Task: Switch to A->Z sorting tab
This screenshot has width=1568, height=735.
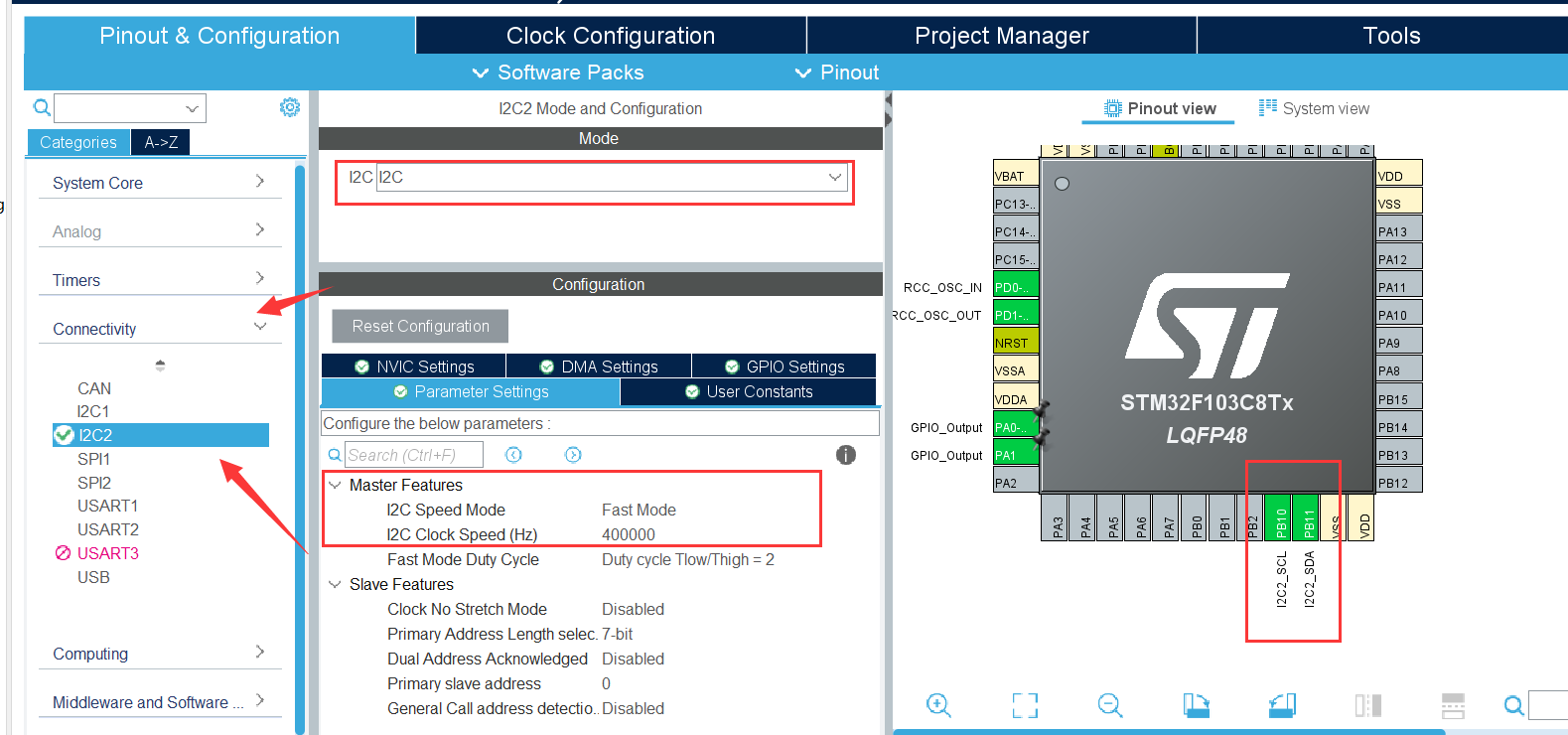Action: click(x=161, y=142)
